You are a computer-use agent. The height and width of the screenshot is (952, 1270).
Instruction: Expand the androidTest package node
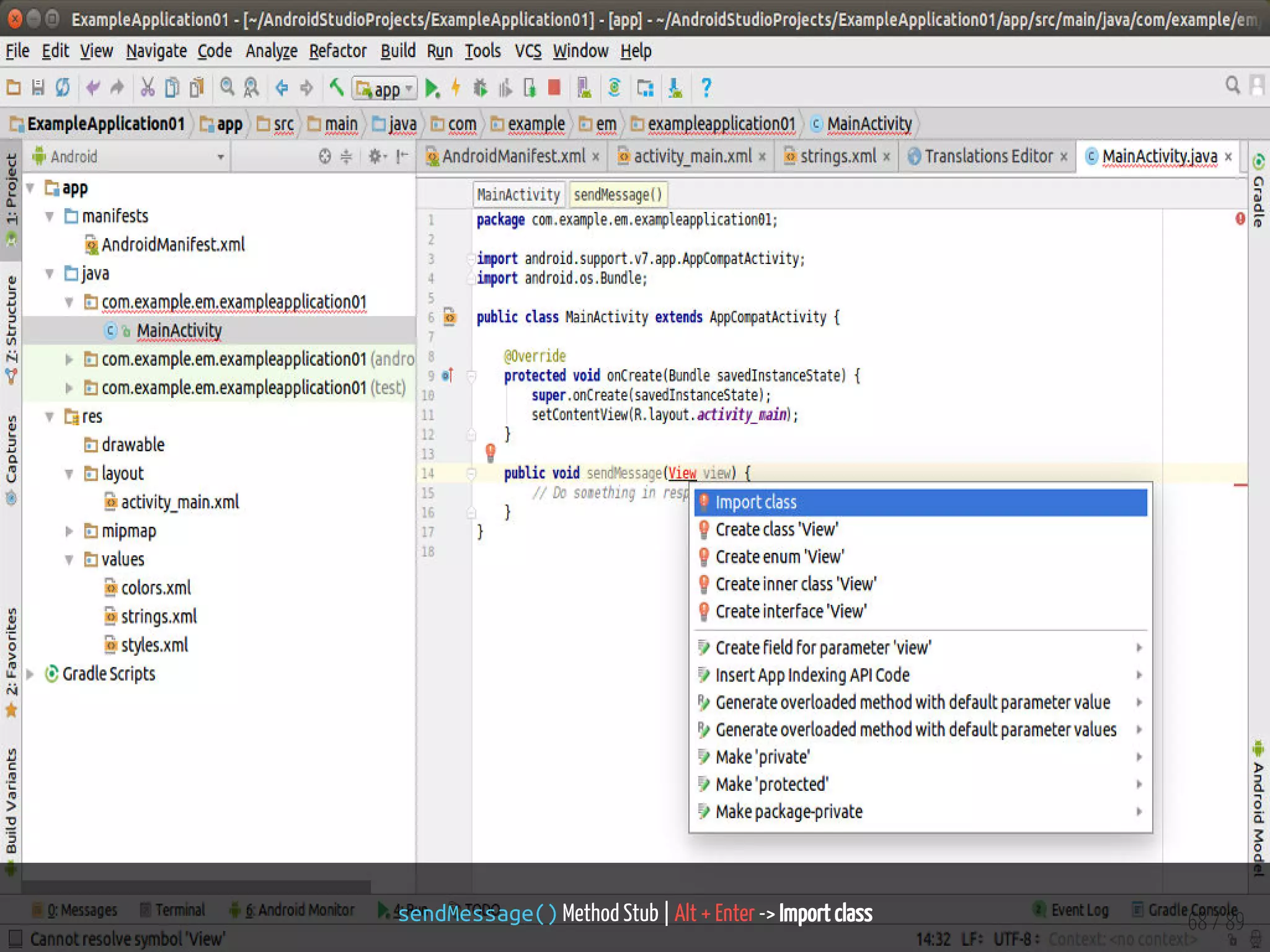[69, 359]
